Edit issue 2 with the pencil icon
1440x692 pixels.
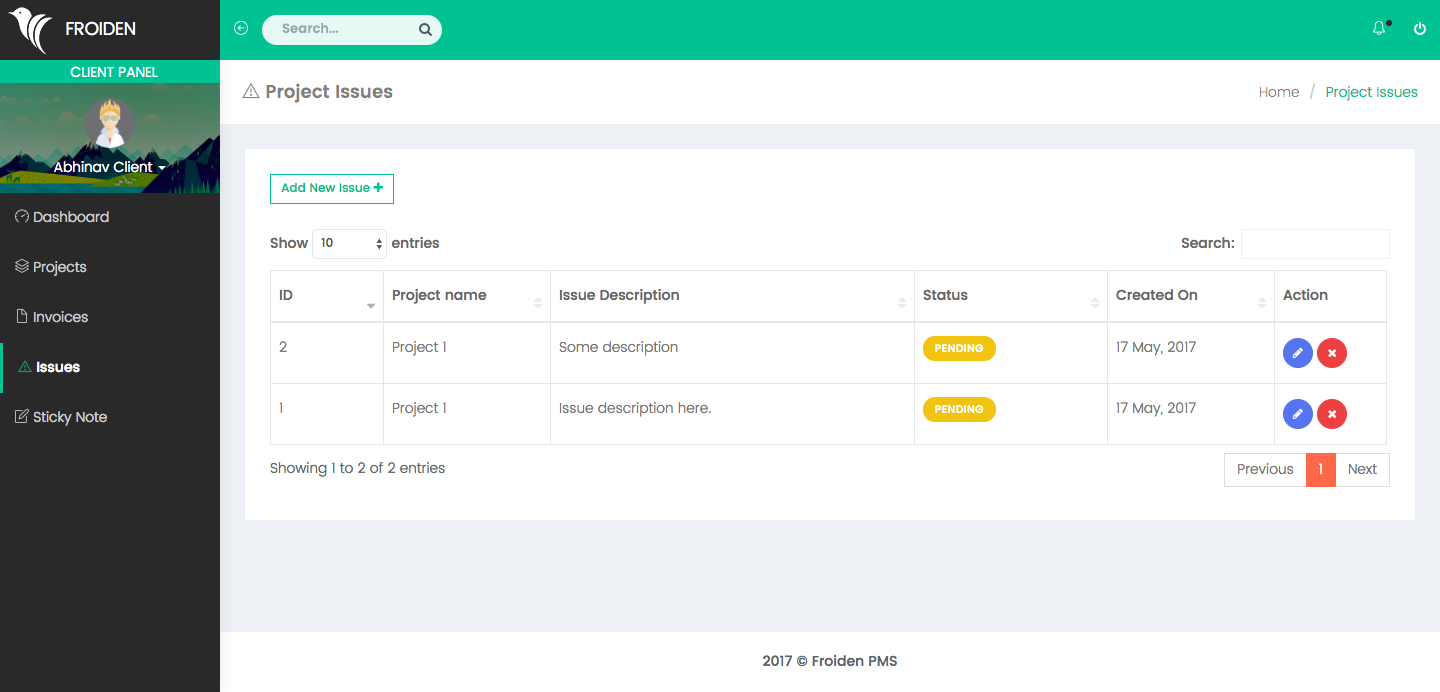click(x=1297, y=353)
